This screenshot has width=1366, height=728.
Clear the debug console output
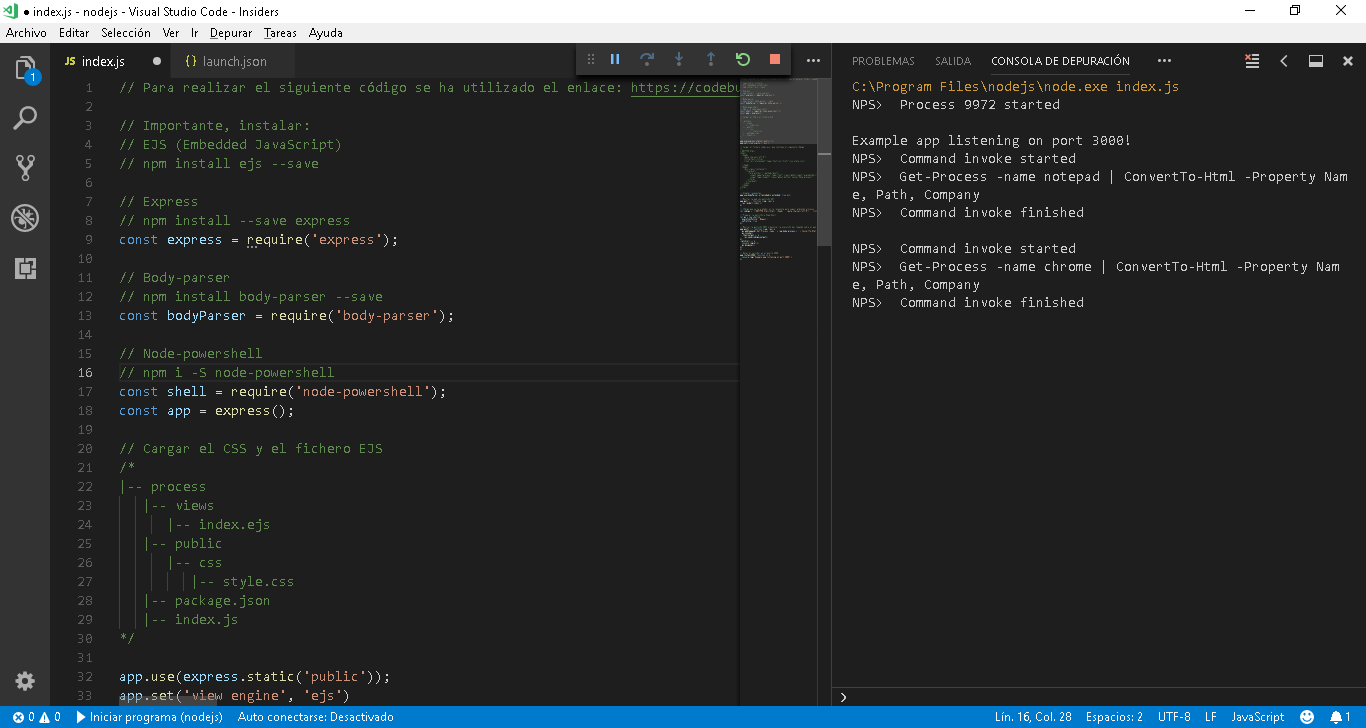click(x=1252, y=61)
